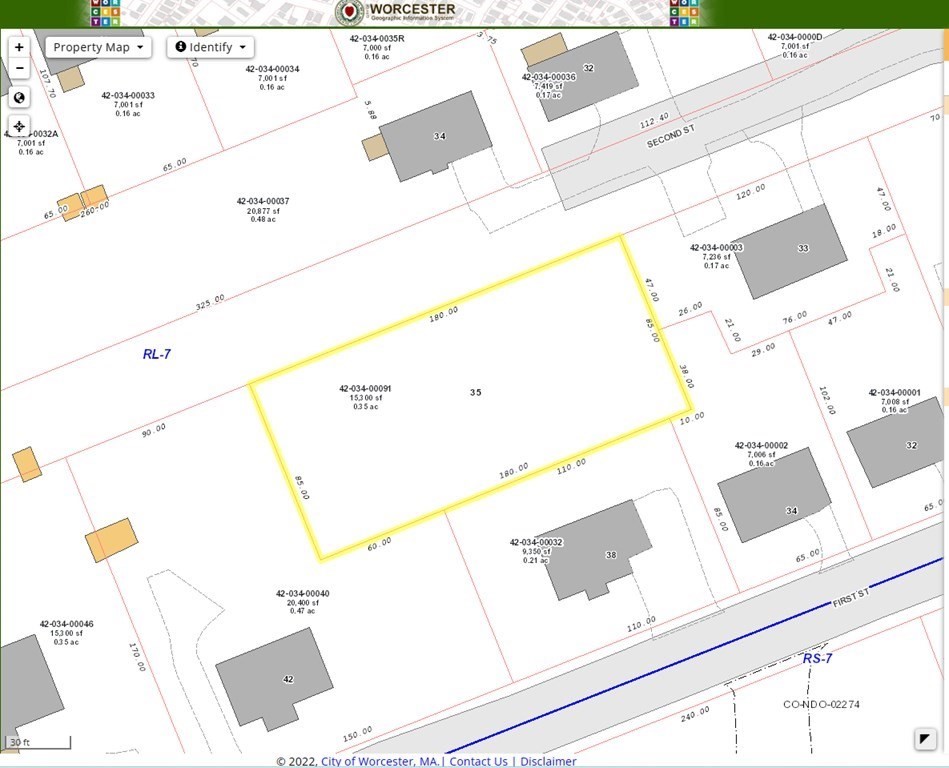This screenshot has height=768, width=949.
Task: Select highlighted parcel 42-034-00091
Action: (x=365, y=397)
